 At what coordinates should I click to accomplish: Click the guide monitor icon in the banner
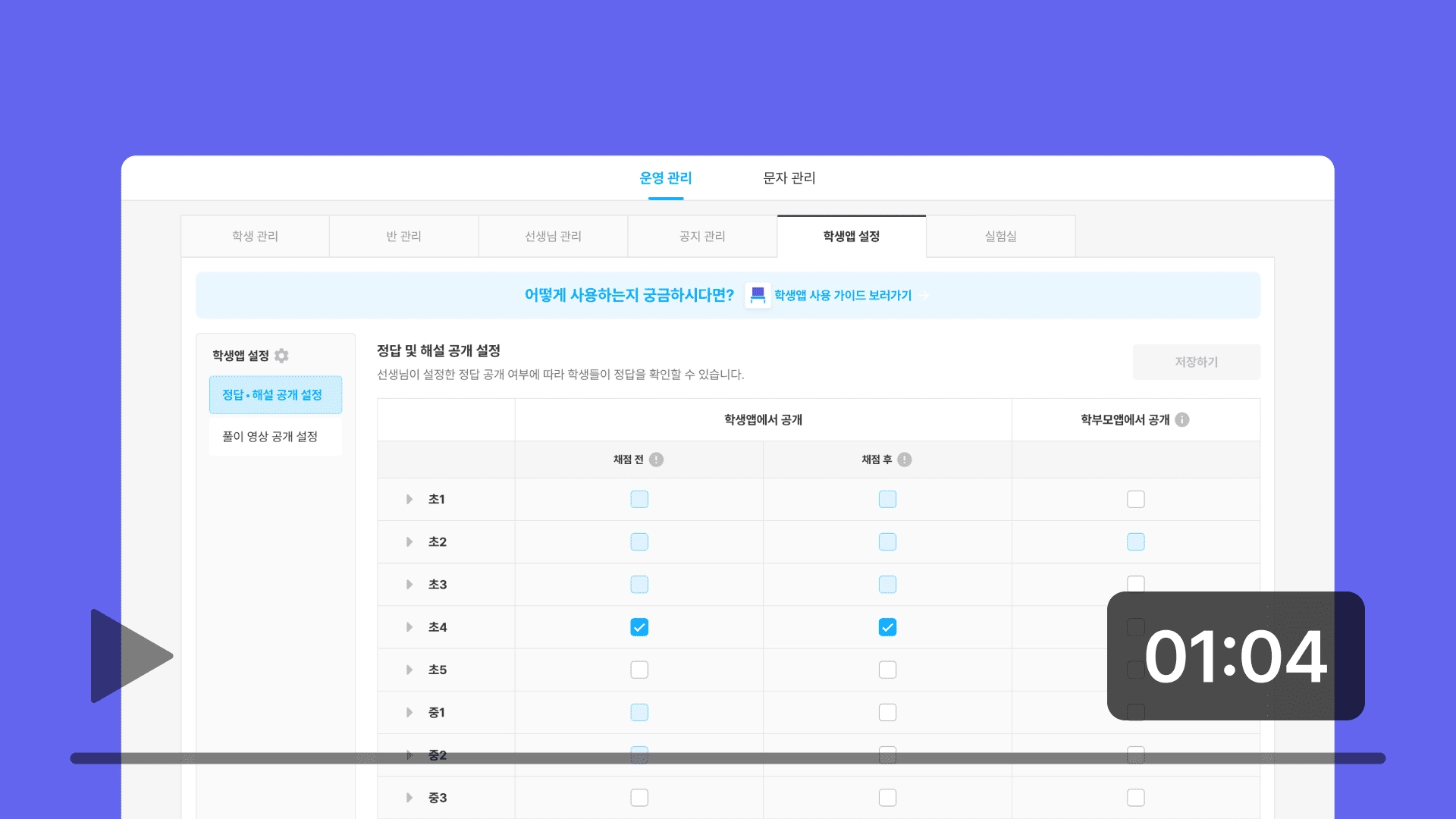tap(758, 295)
